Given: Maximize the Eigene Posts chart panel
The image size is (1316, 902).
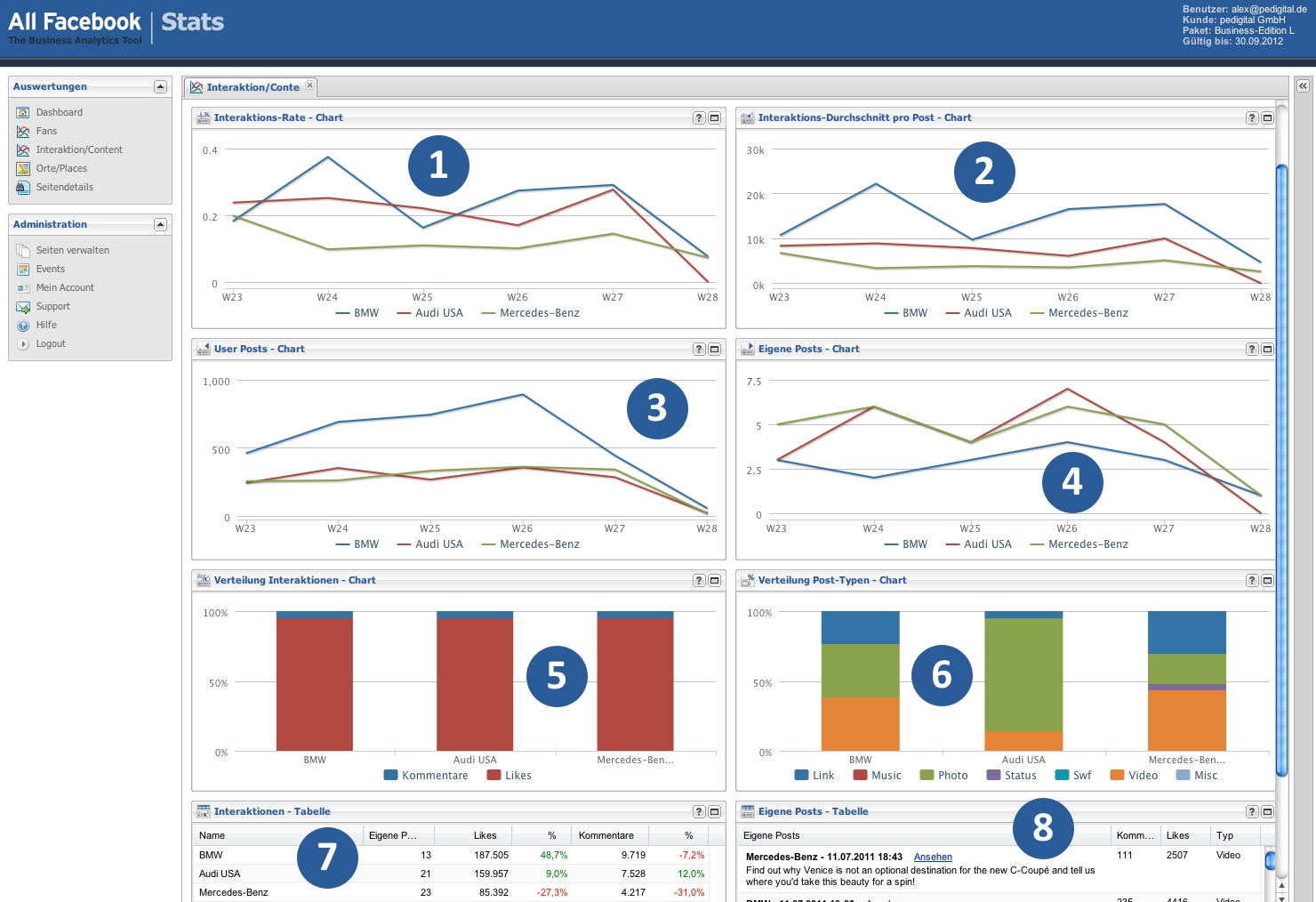Looking at the screenshot, I should (1267, 349).
